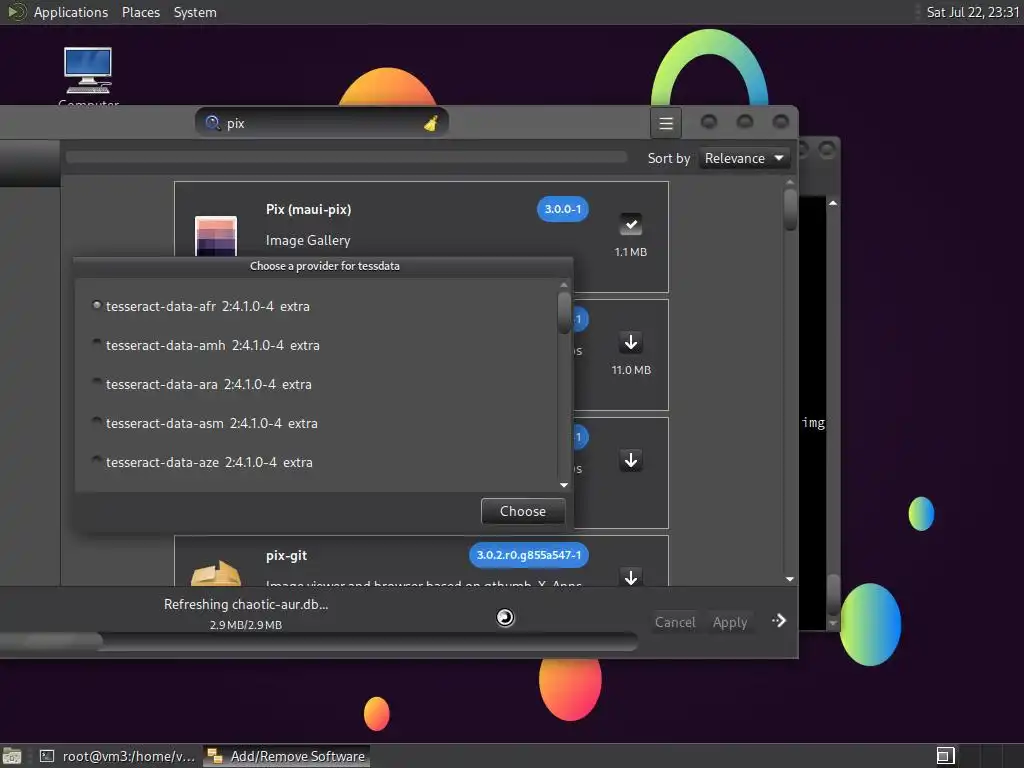The image size is (1024, 768).
Task: Click the package list scroll down arrow
Action: (790, 579)
